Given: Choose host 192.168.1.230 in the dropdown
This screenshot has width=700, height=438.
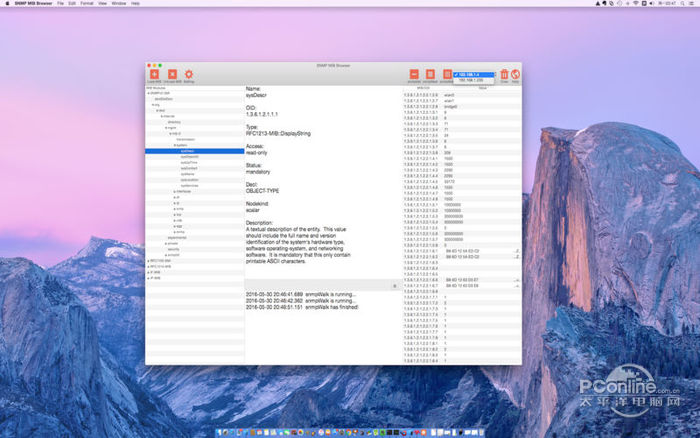Looking at the screenshot, I should pyautogui.click(x=474, y=80).
